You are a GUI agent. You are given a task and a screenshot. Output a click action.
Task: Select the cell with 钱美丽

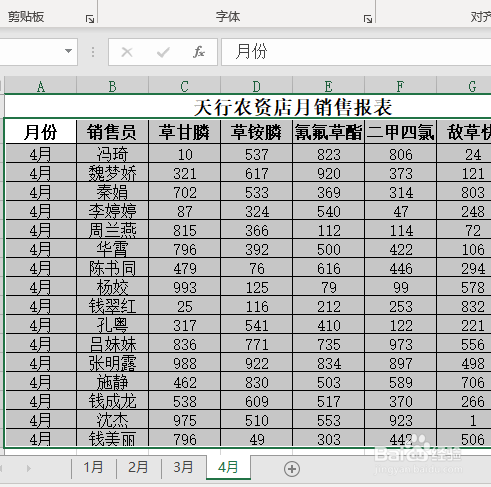point(113,438)
